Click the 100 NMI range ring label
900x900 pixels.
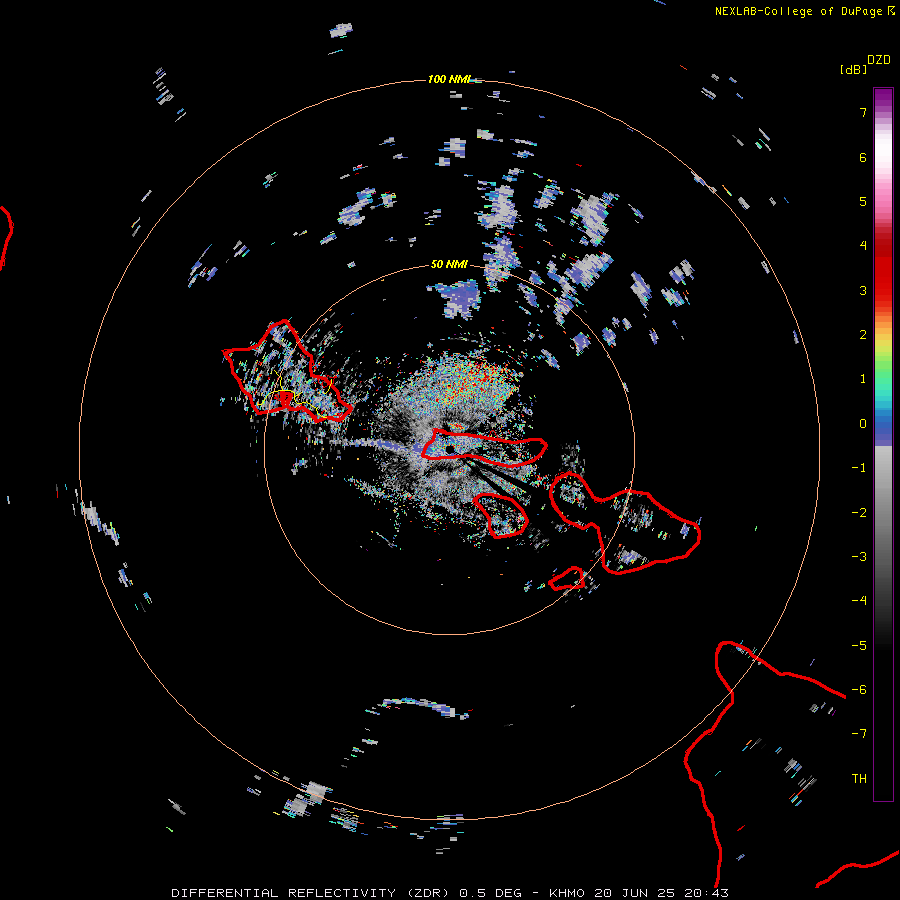click(449, 79)
